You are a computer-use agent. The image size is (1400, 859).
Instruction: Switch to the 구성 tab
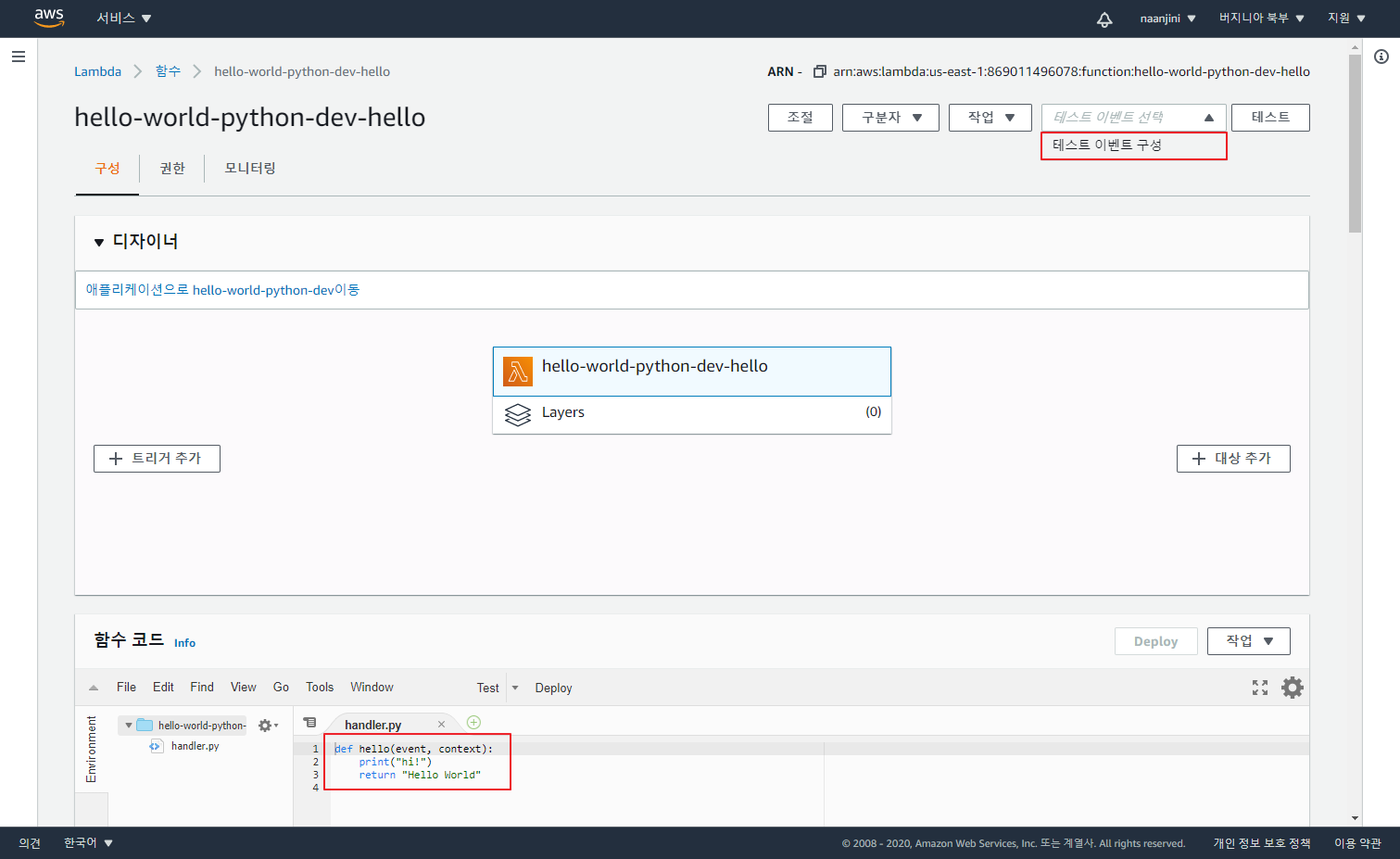[x=107, y=169]
